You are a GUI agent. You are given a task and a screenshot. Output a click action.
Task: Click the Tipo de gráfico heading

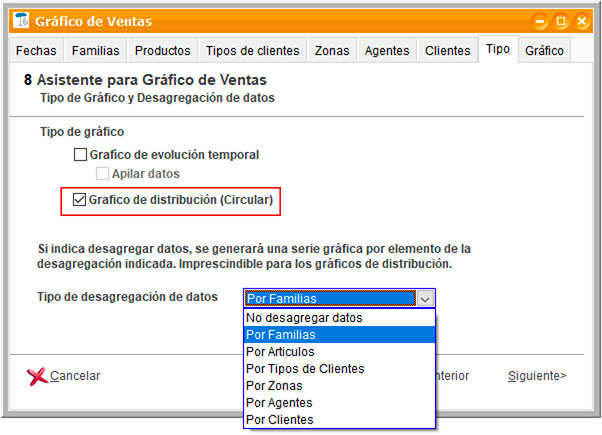click(x=82, y=132)
